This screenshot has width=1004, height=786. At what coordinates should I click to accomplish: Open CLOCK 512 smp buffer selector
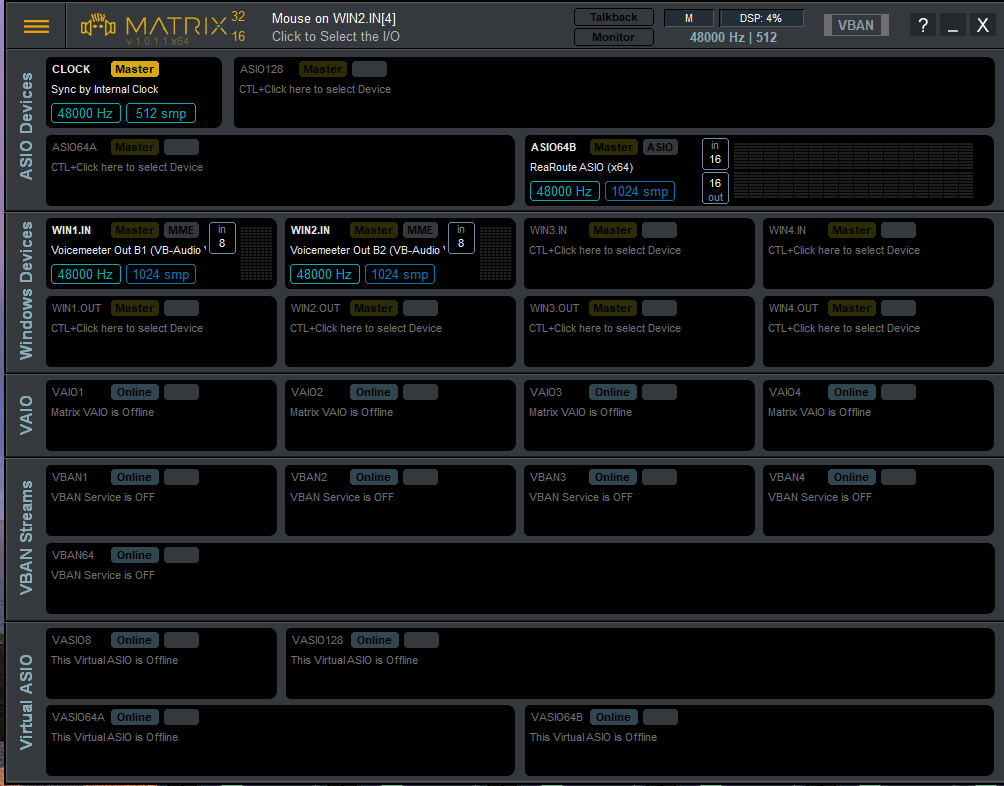coord(161,113)
